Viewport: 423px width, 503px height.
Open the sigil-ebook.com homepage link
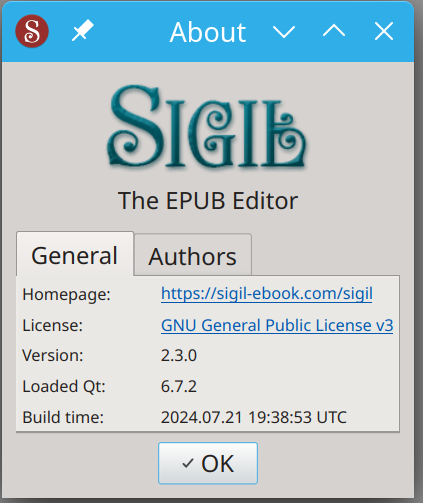[x=267, y=294]
